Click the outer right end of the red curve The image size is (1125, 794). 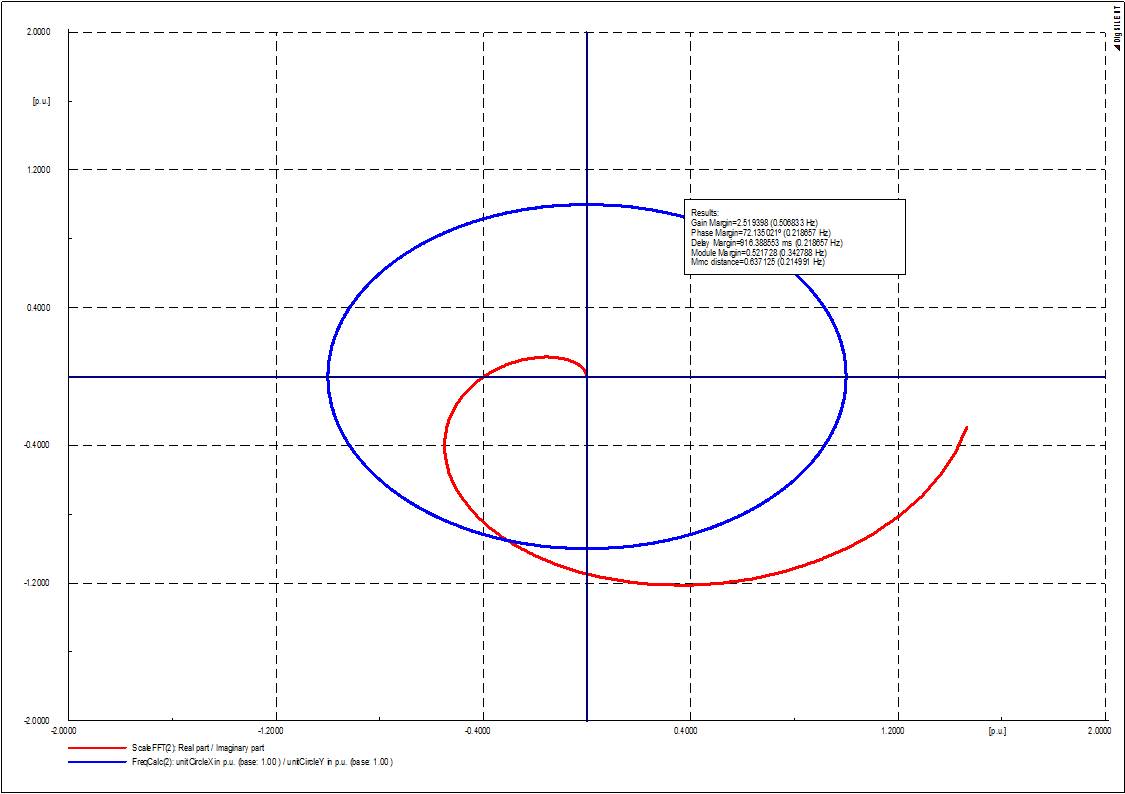(966, 428)
